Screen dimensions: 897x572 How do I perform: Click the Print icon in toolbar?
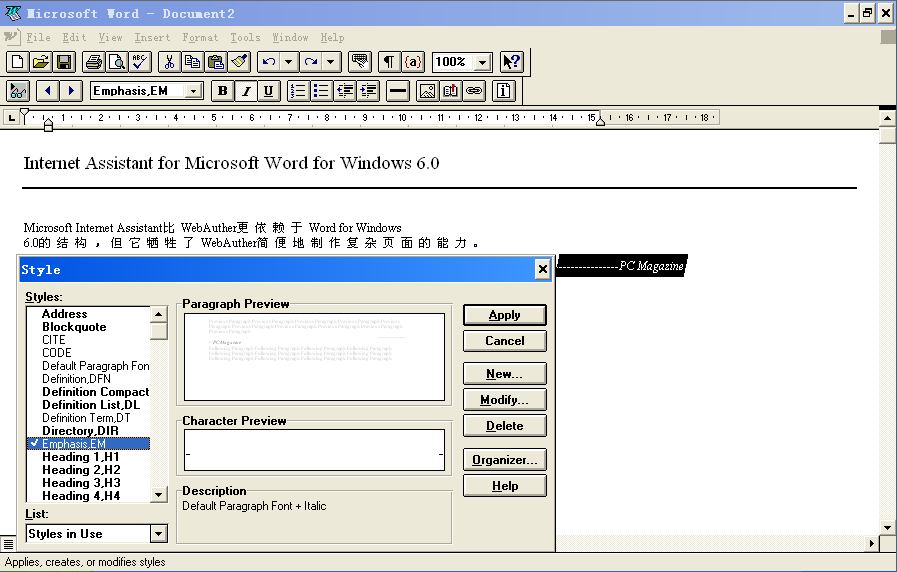[93, 62]
